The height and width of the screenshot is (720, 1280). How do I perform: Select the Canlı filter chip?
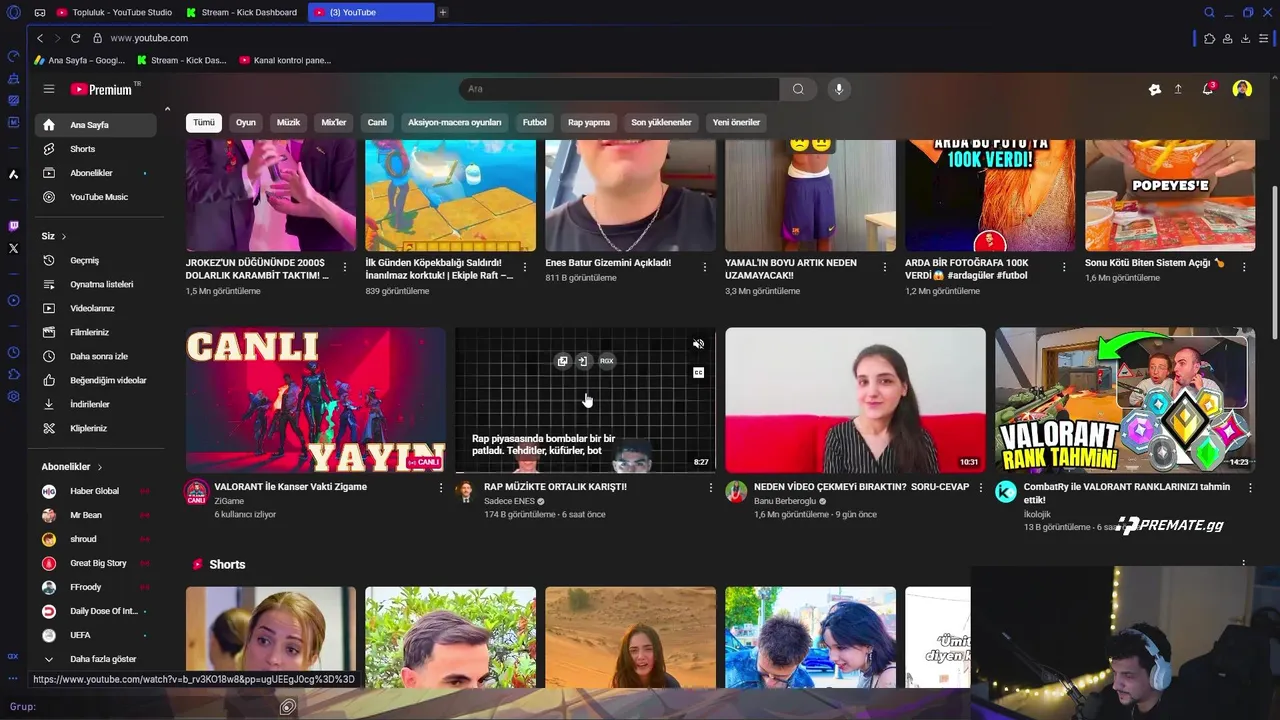tap(377, 123)
